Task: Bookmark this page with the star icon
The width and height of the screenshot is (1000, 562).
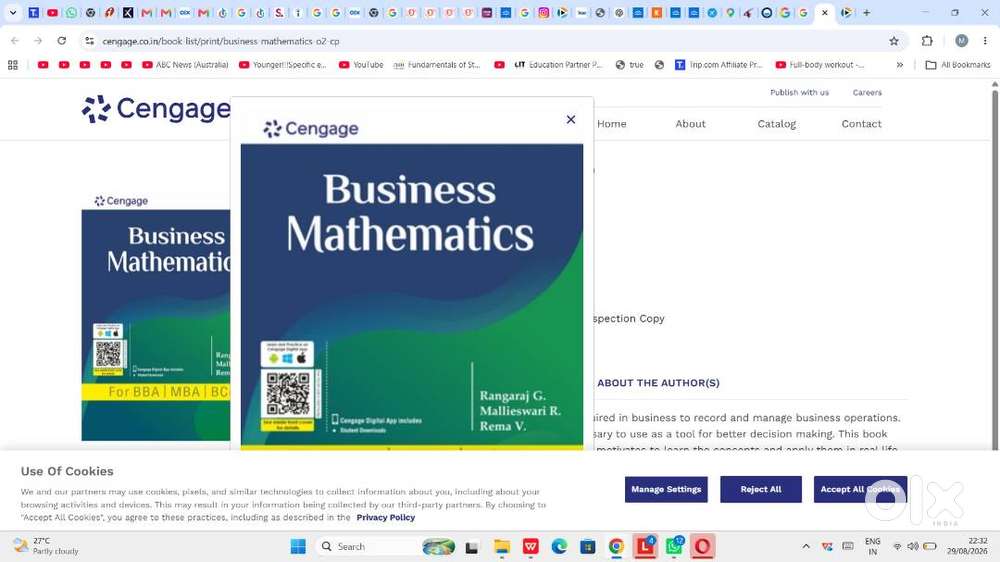Action: (893, 41)
